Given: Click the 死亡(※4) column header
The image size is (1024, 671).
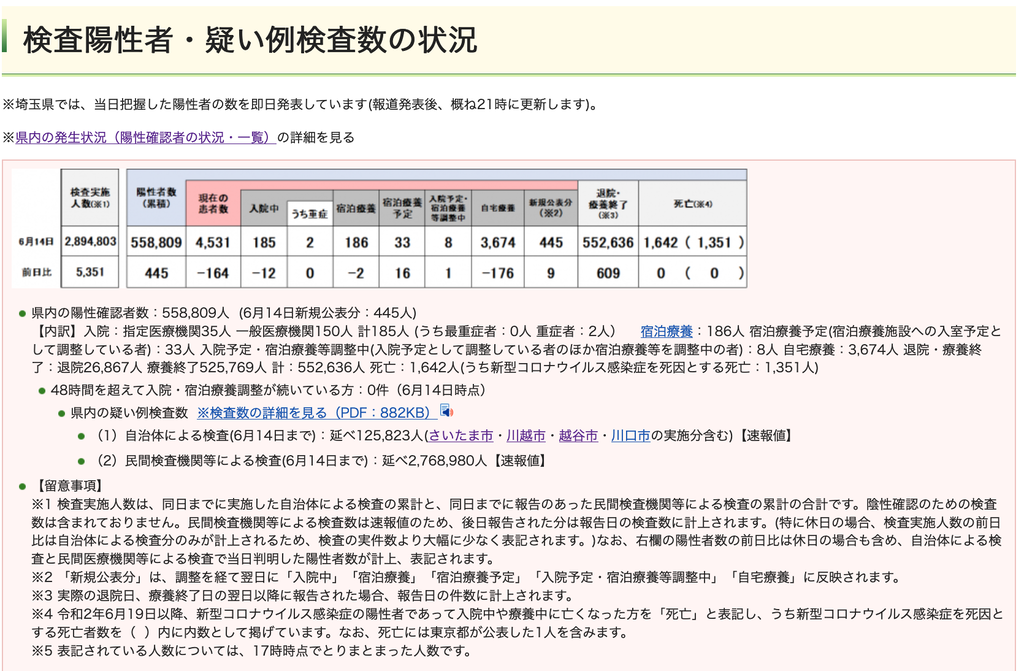Looking at the screenshot, I should [693, 204].
